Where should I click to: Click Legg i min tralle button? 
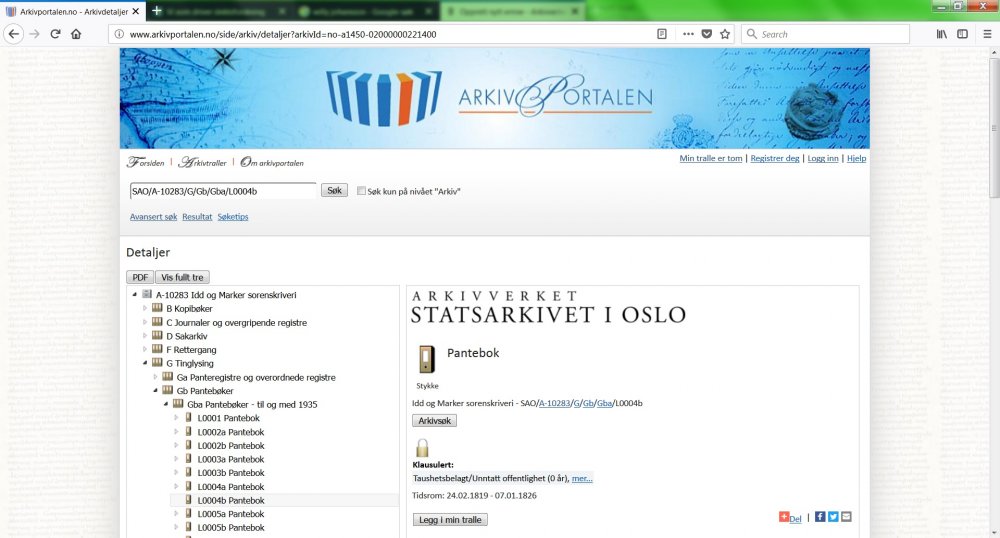click(x=450, y=520)
